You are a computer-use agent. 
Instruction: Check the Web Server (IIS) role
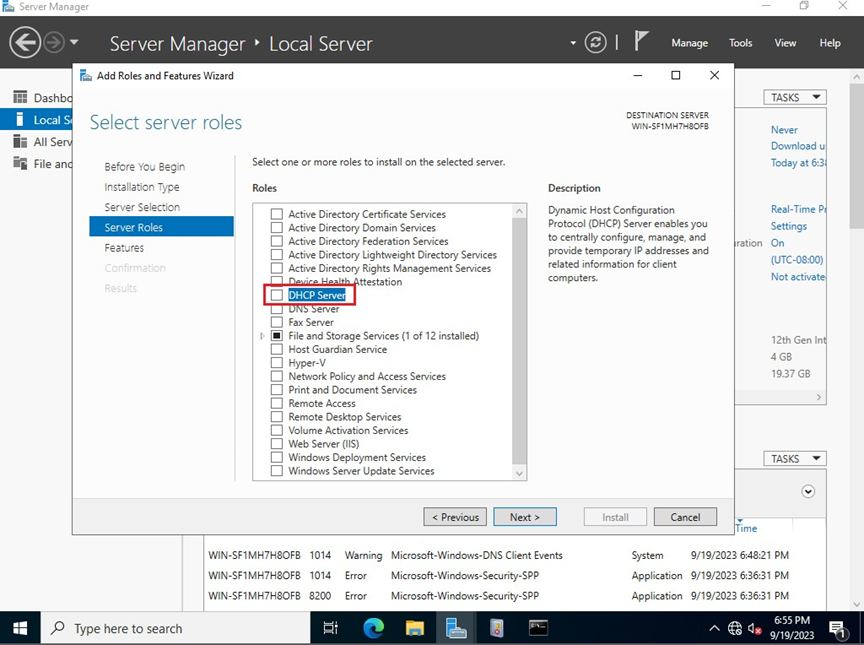pos(277,443)
